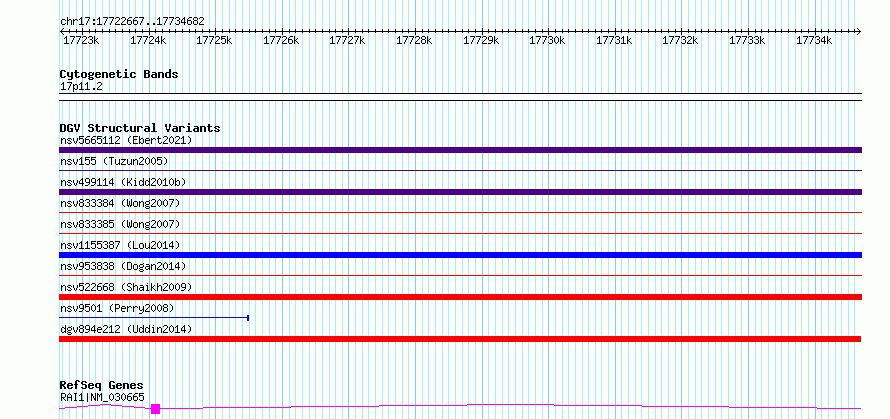
Task: Open the nsv499114 (Kidd2010b) variant label
Action: [x=123, y=182]
